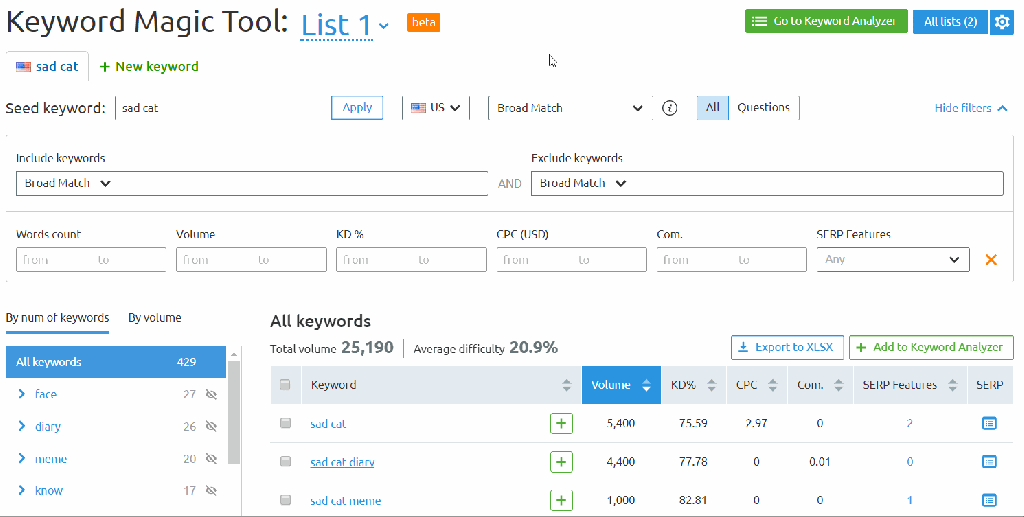Click Export to XLSX
Screen dimensions: 1024x517
pos(788,347)
